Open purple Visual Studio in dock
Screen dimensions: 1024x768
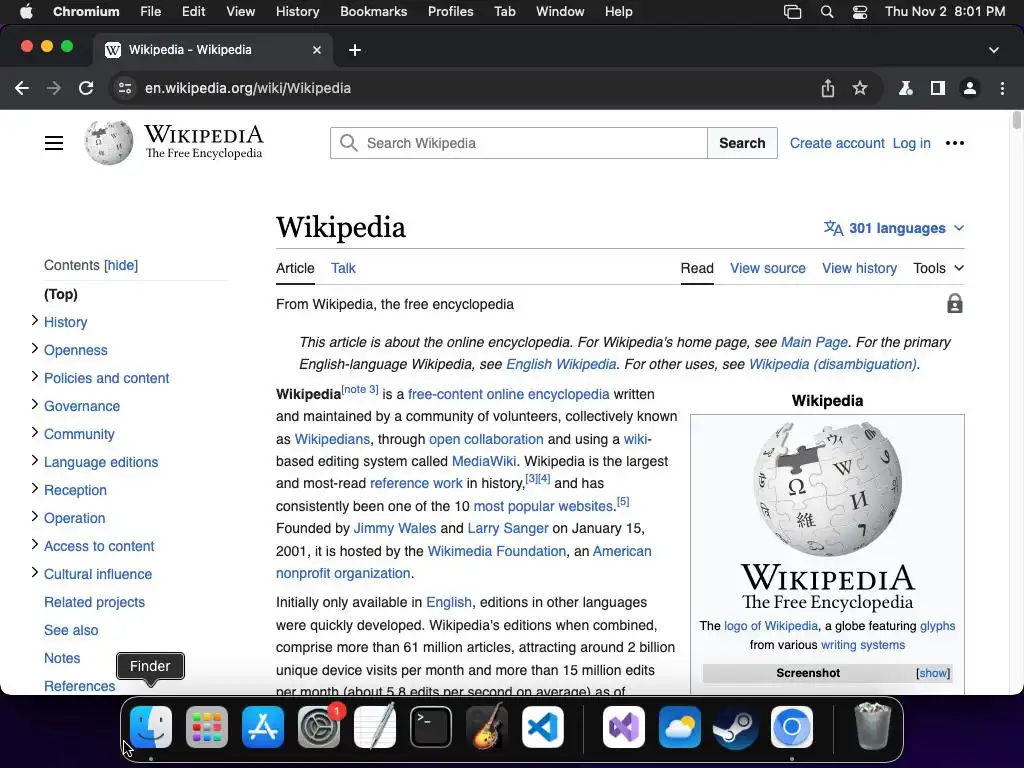[x=624, y=727]
